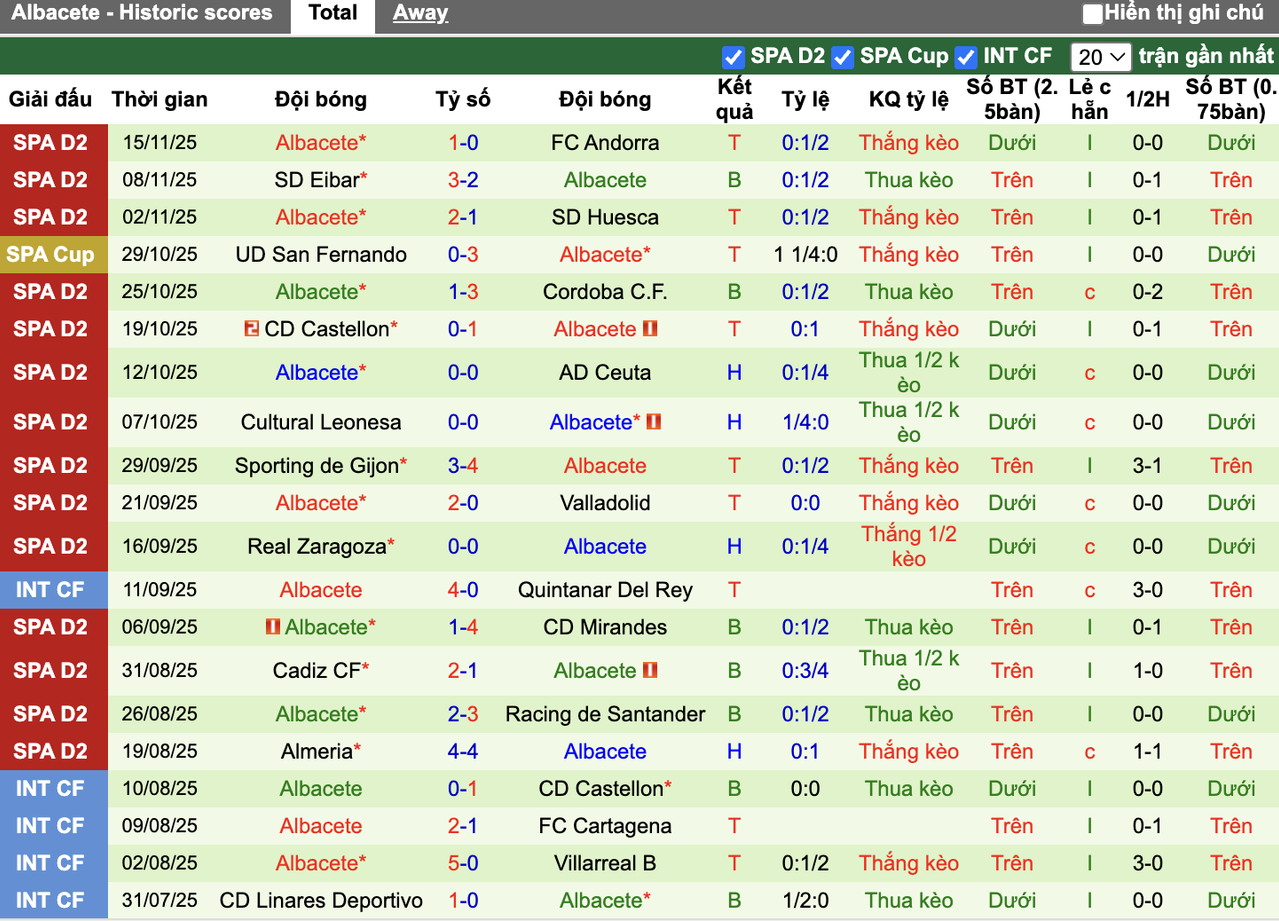Click the date 25/10/25
Image resolution: width=1279 pixels, height=921 pixels.
tap(160, 292)
